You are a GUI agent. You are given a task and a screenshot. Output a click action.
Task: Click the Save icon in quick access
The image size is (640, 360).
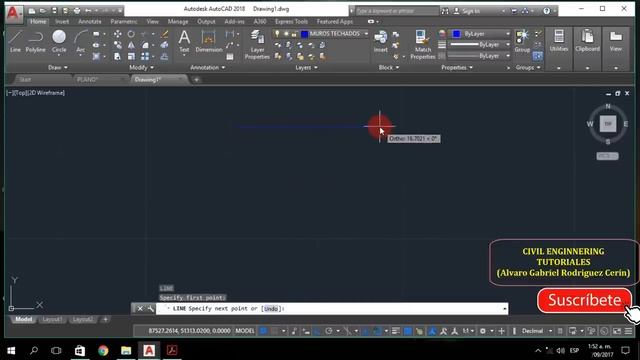(54, 11)
